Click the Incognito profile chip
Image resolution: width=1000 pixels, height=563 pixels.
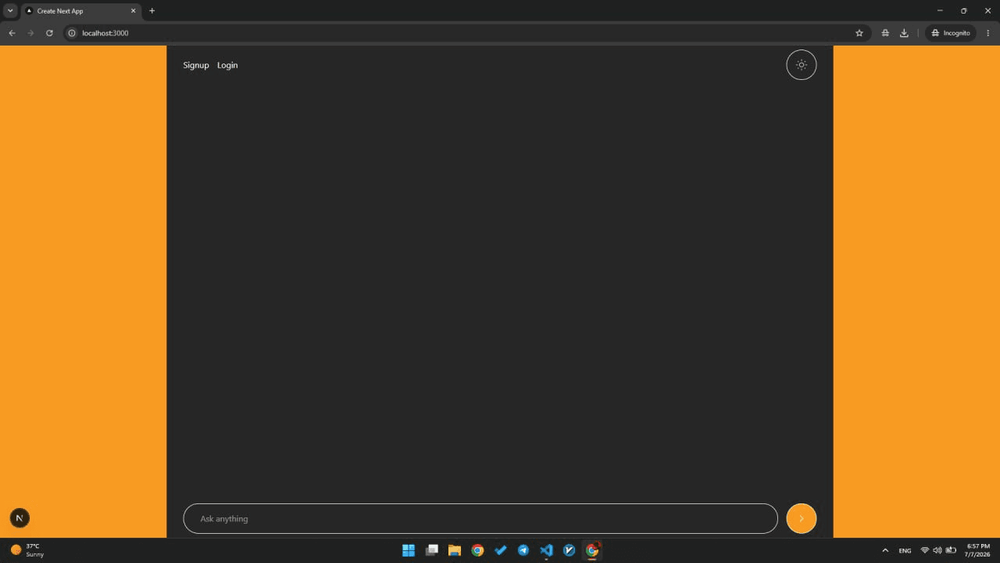(950, 33)
